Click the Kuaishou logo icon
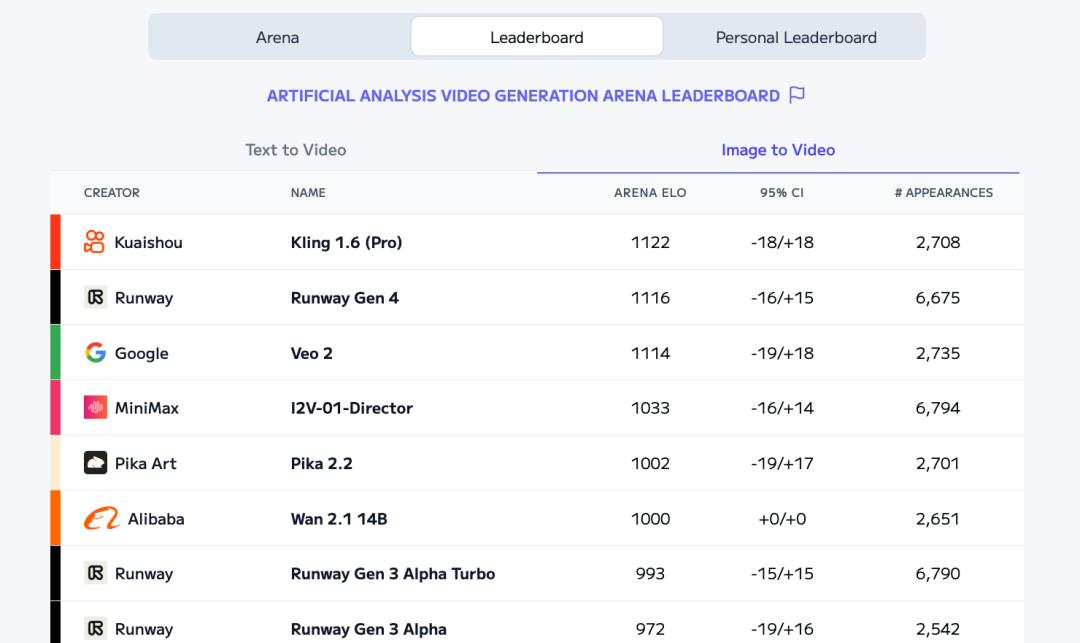1080x643 pixels. [x=94, y=242]
